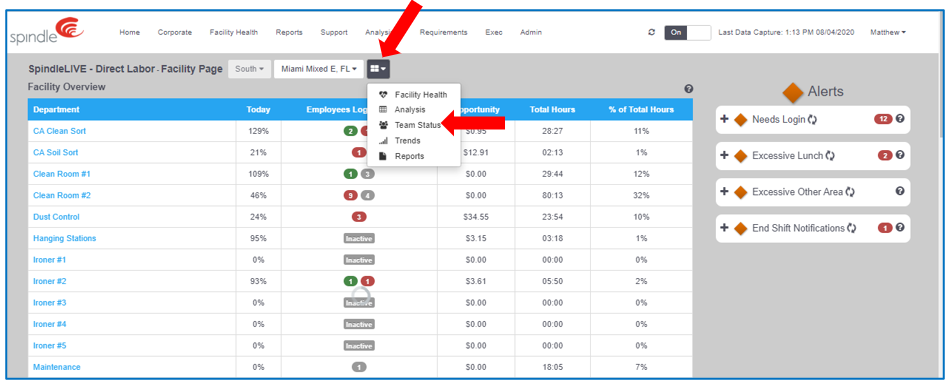Expand the Excessive Lunch alert

tap(724, 156)
